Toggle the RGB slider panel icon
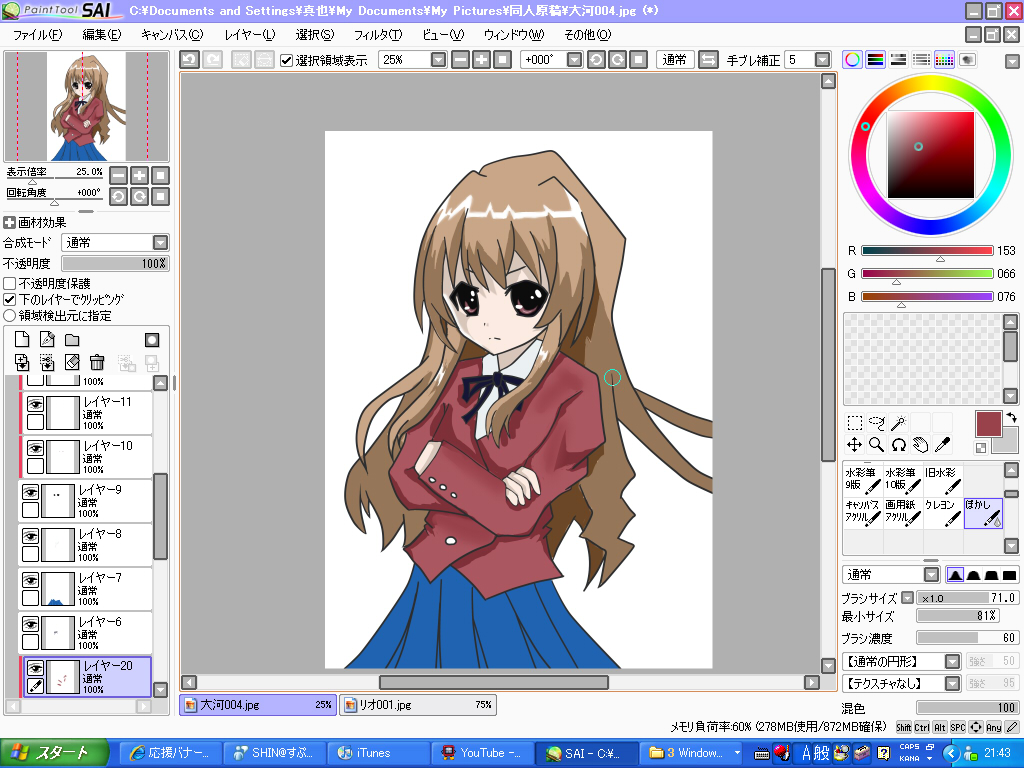Image resolution: width=1024 pixels, height=768 pixels. 875,60
